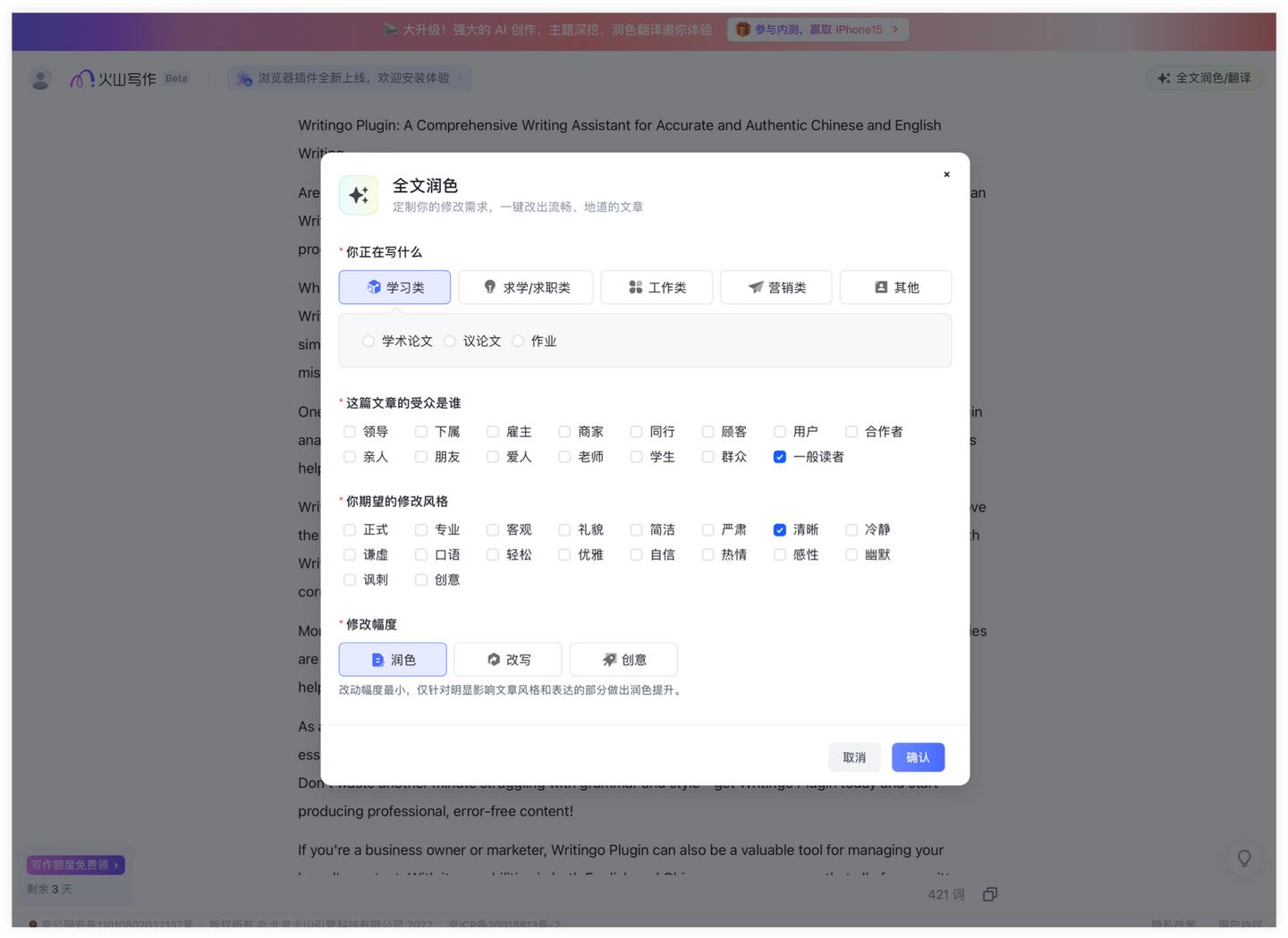Enable the 同行 audience checkbox
Screen dimensions: 1288x938
[x=636, y=432]
